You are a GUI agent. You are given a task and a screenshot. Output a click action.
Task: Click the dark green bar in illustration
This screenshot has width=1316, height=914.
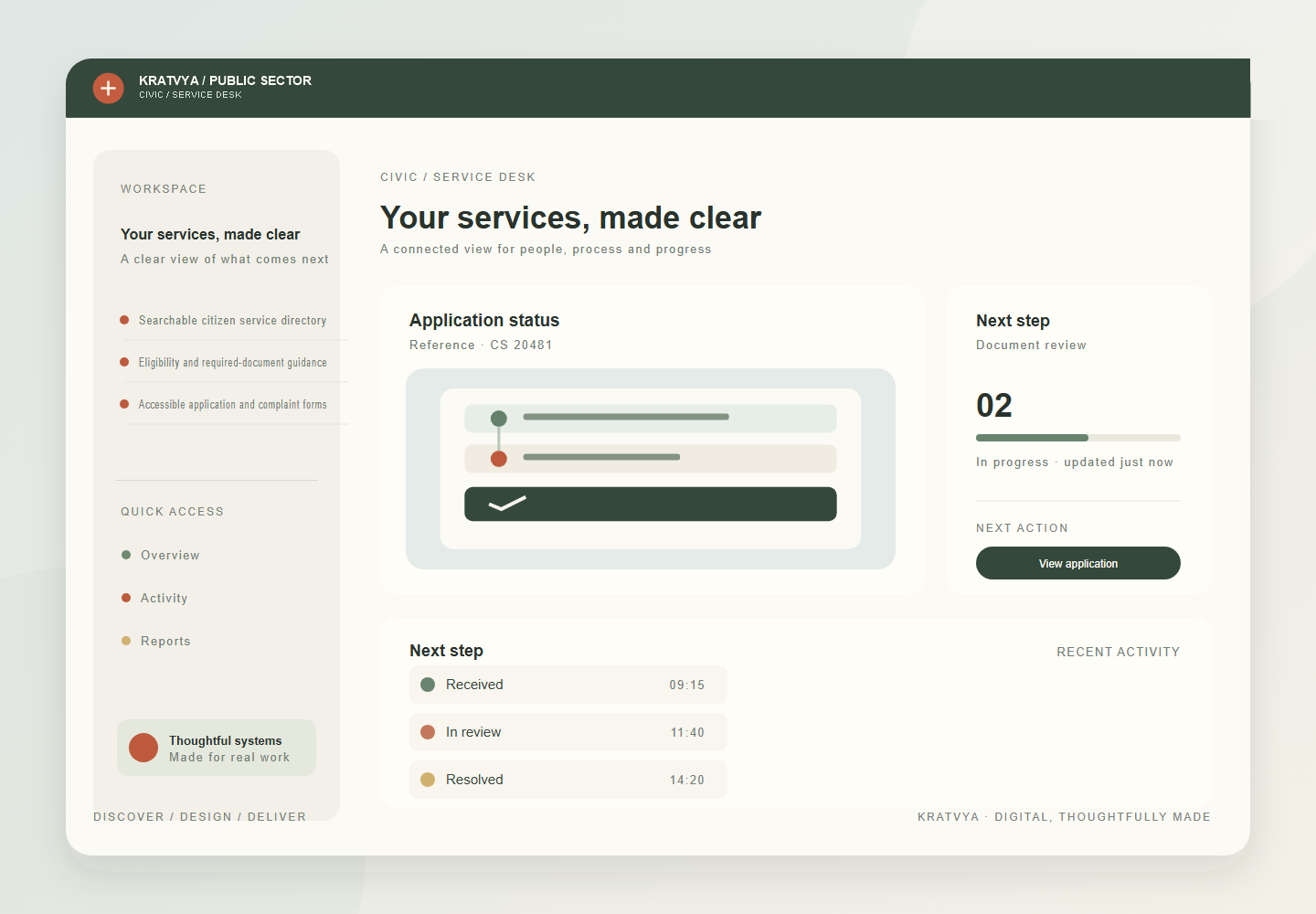click(651, 504)
